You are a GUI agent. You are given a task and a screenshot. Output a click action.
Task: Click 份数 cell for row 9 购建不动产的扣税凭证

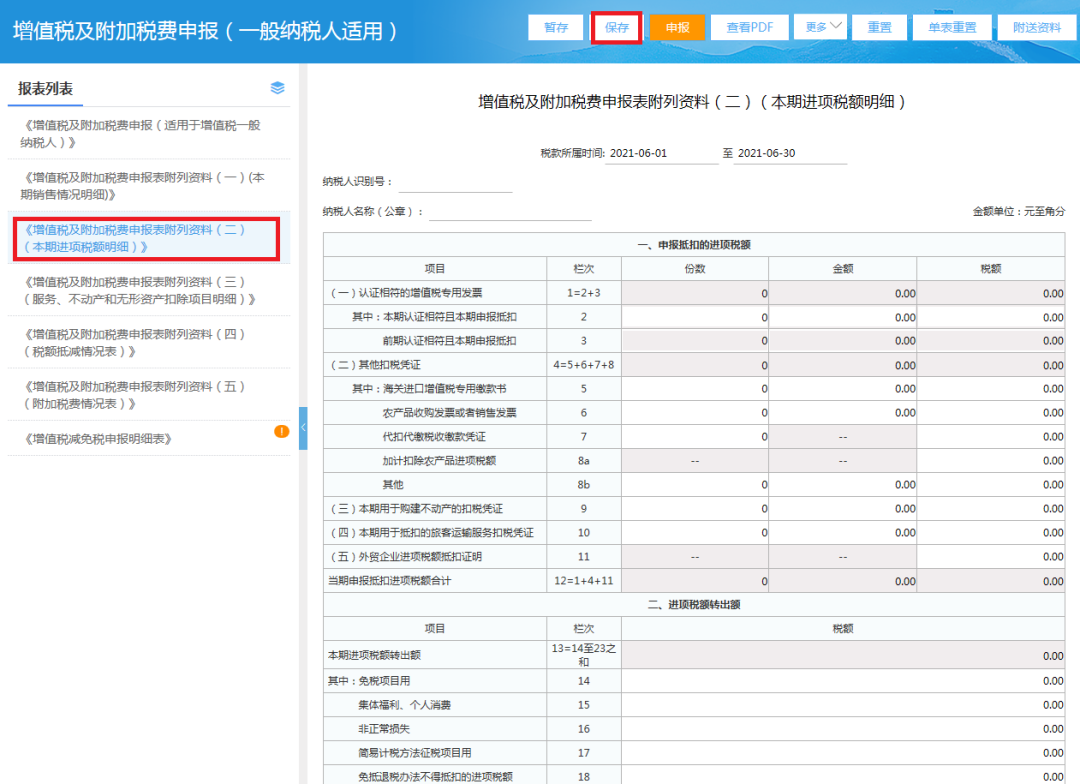695,509
